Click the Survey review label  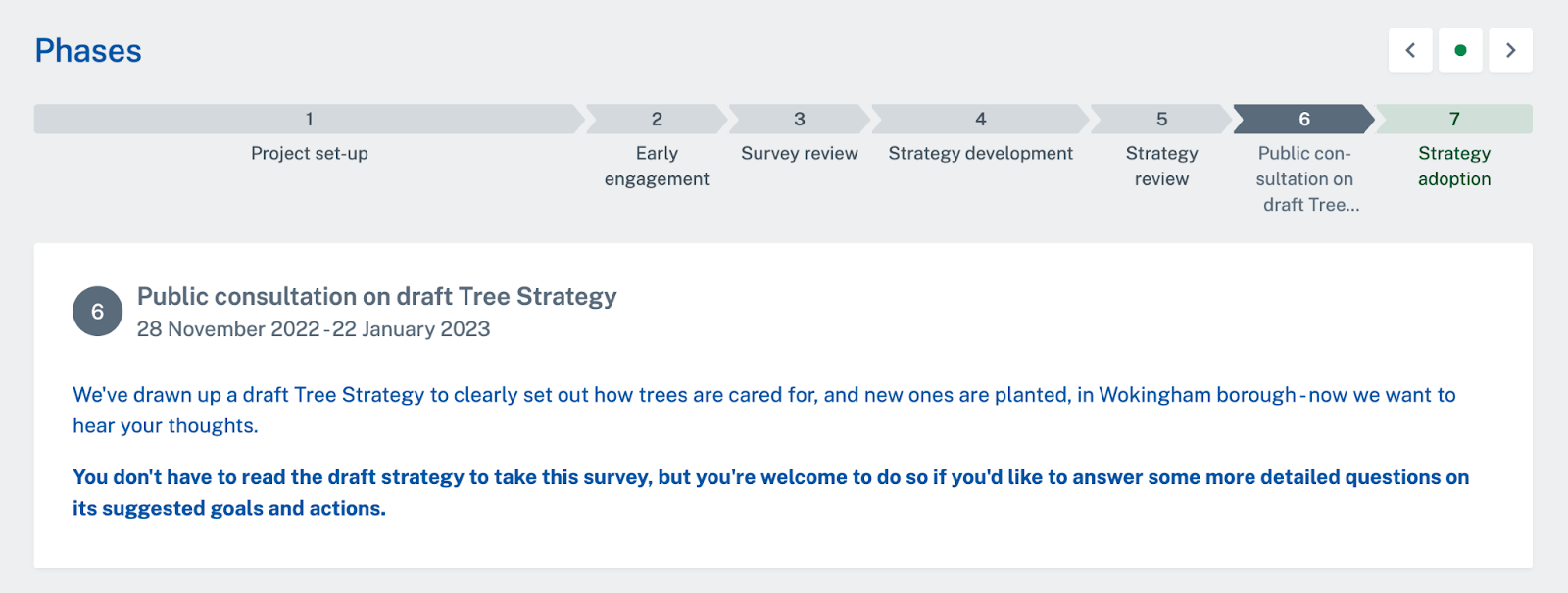[x=800, y=154]
